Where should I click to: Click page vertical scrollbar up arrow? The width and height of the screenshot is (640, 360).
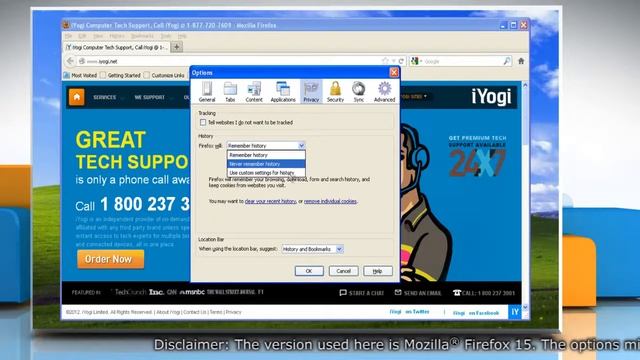(525, 85)
